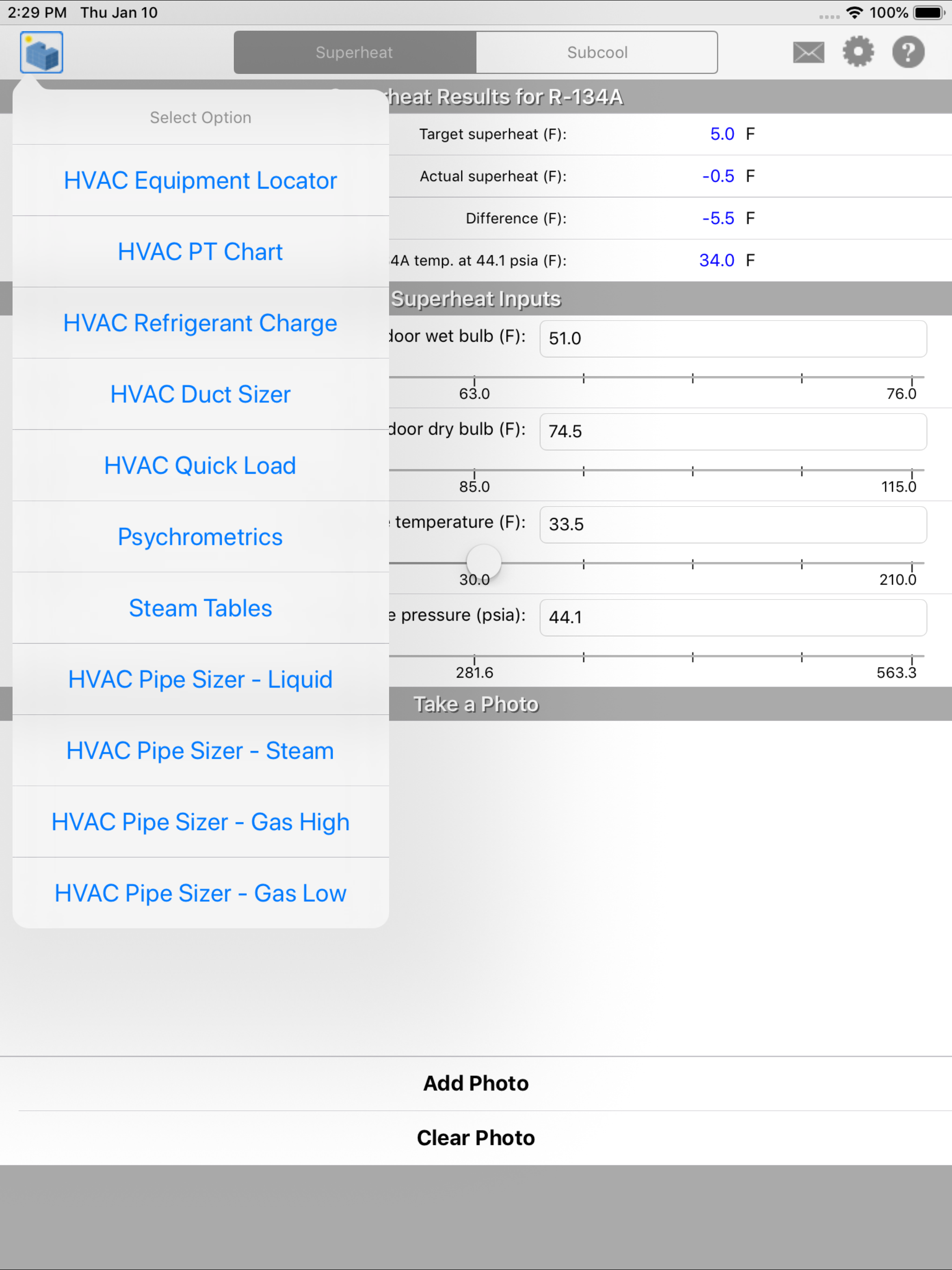Tap the Add Photo button
Image resolution: width=952 pixels, height=1270 pixels.
coord(476,1083)
